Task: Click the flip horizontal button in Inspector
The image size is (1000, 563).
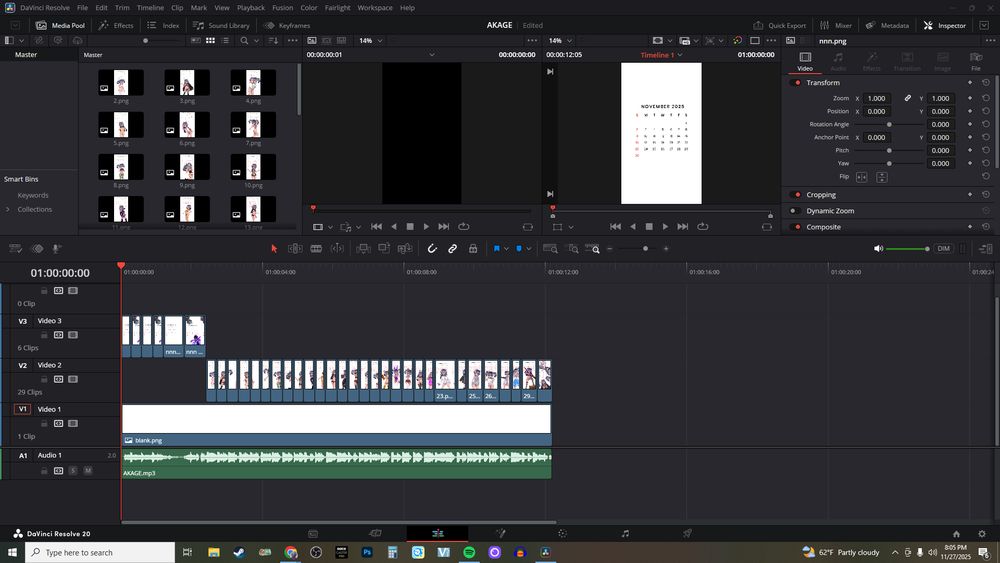Action: (862, 177)
